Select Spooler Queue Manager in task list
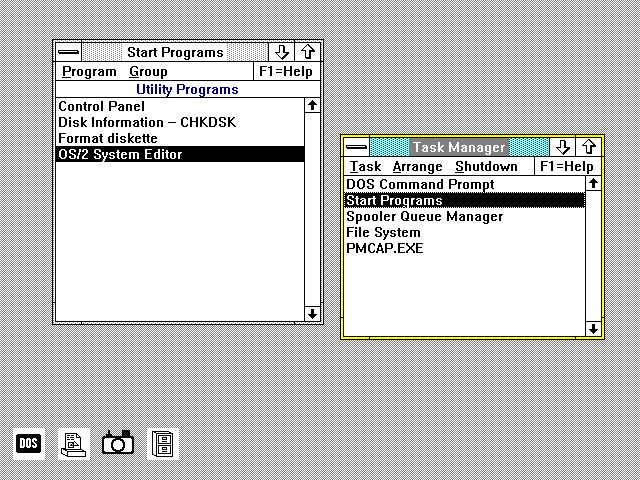This screenshot has height=480, width=640. pos(424,216)
